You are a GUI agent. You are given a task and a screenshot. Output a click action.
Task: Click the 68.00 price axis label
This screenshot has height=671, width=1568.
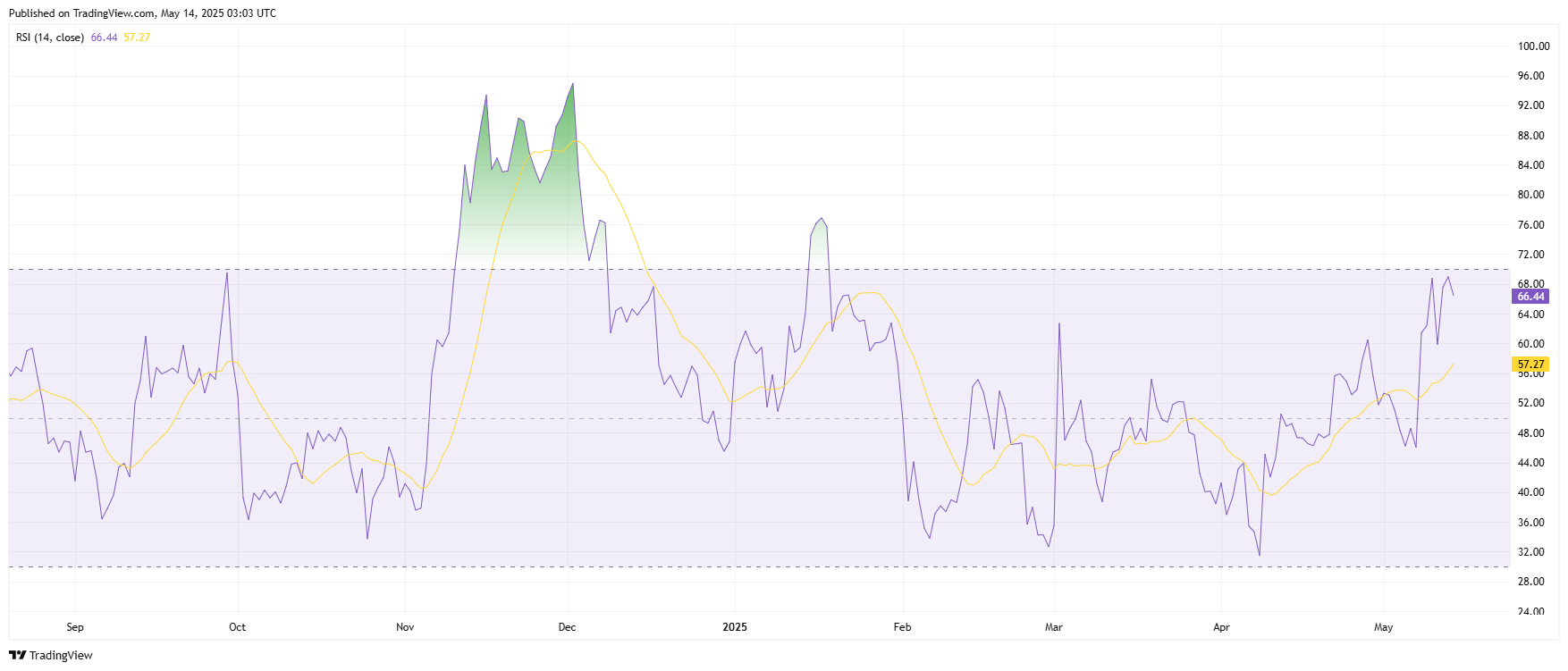1531,284
